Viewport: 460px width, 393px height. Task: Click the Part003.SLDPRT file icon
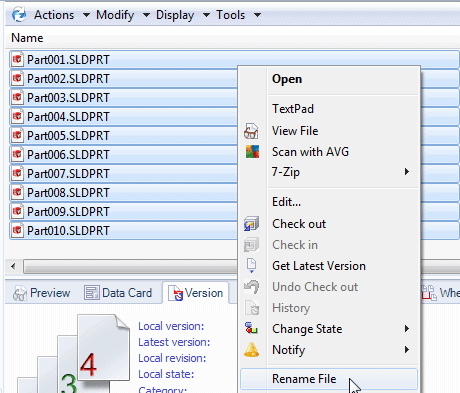click(17, 98)
